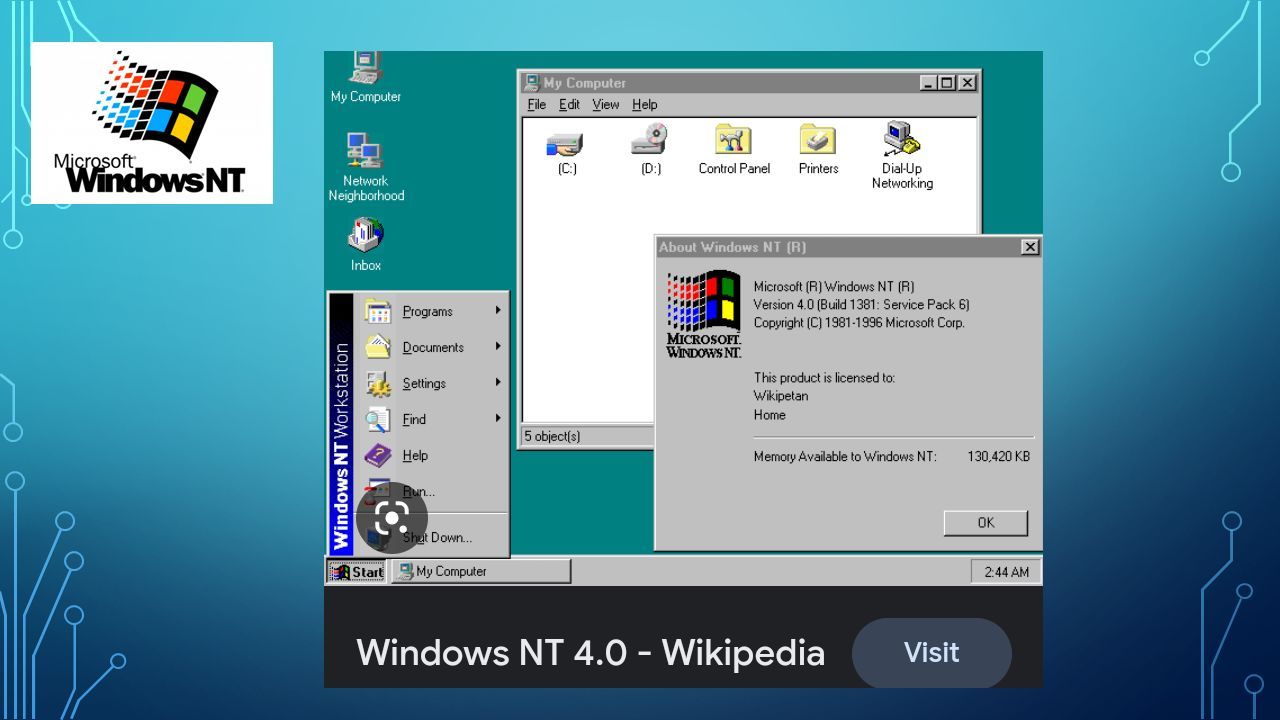Open the My Computer desktop icon
This screenshot has width=1280, height=720.
366,78
